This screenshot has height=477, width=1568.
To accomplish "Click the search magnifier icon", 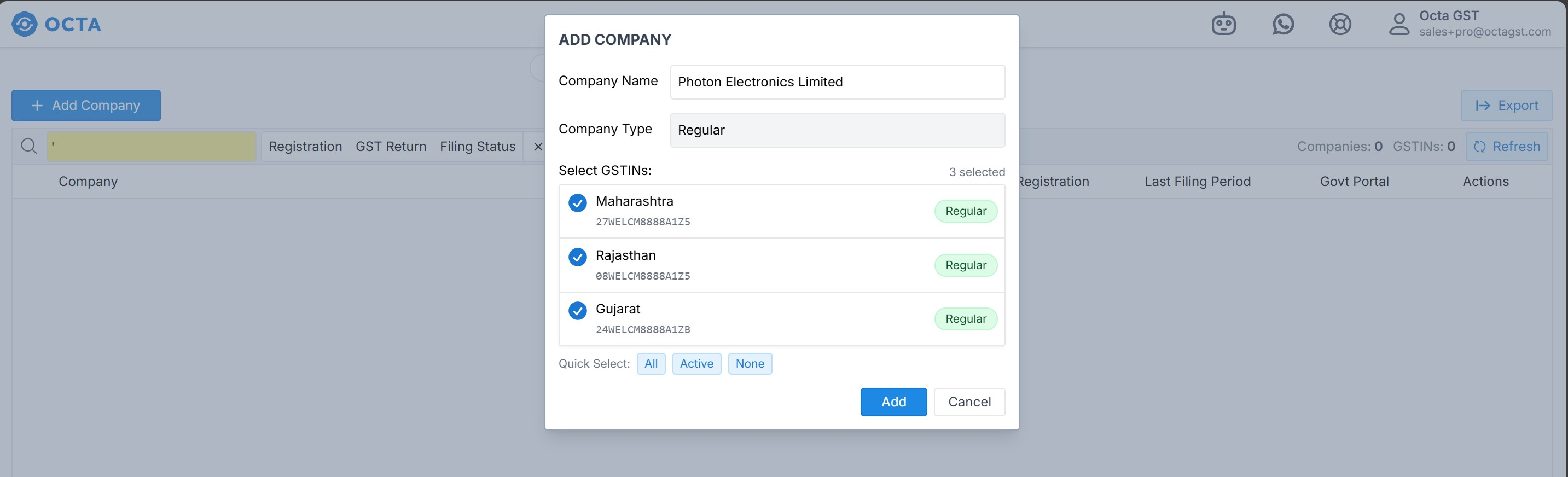I will point(28,146).
